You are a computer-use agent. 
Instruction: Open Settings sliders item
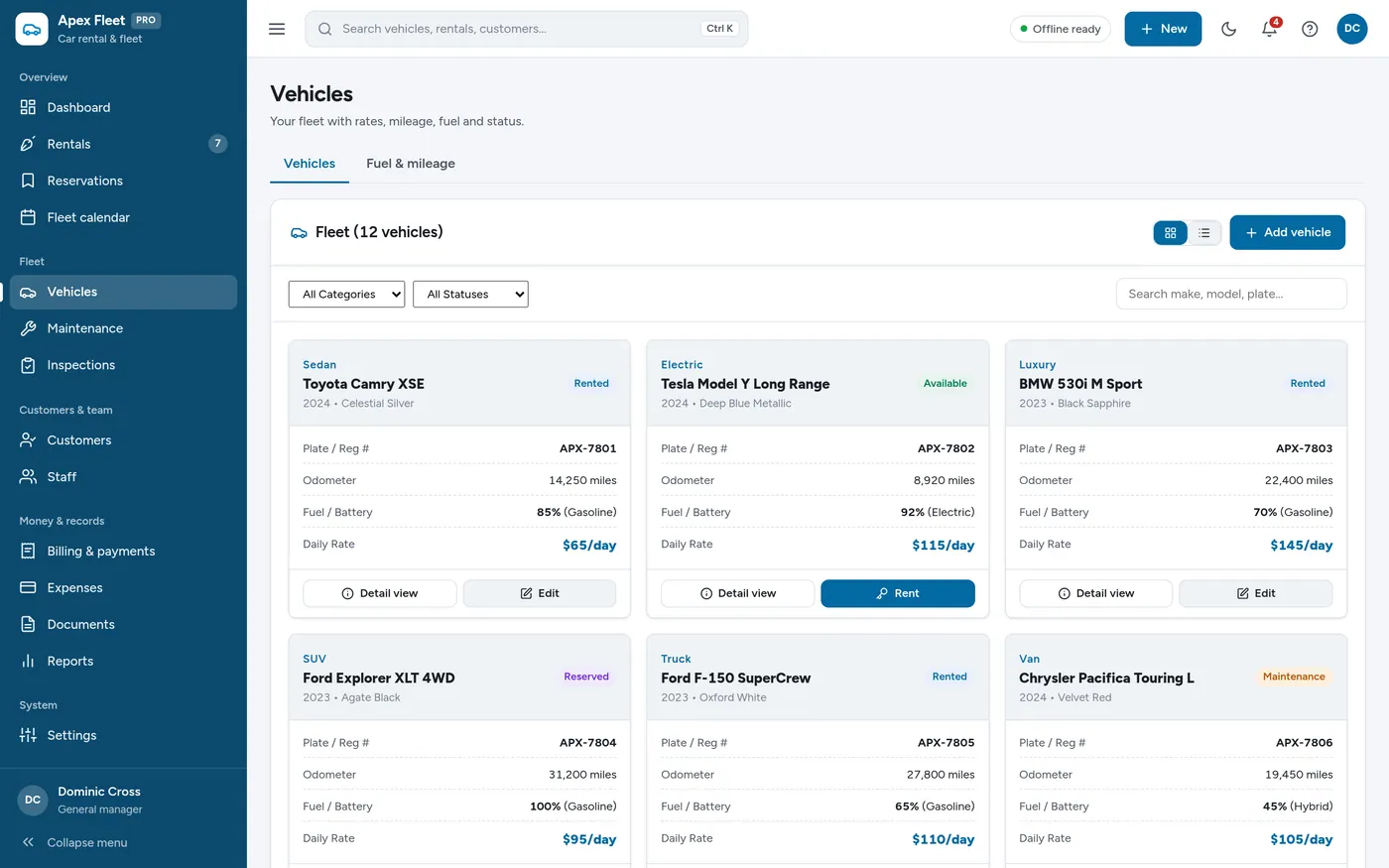[123, 735]
